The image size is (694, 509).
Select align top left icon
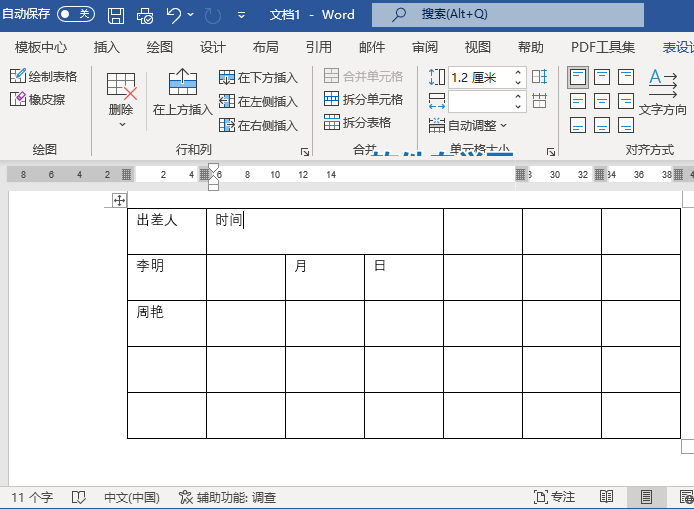point(578,77)
